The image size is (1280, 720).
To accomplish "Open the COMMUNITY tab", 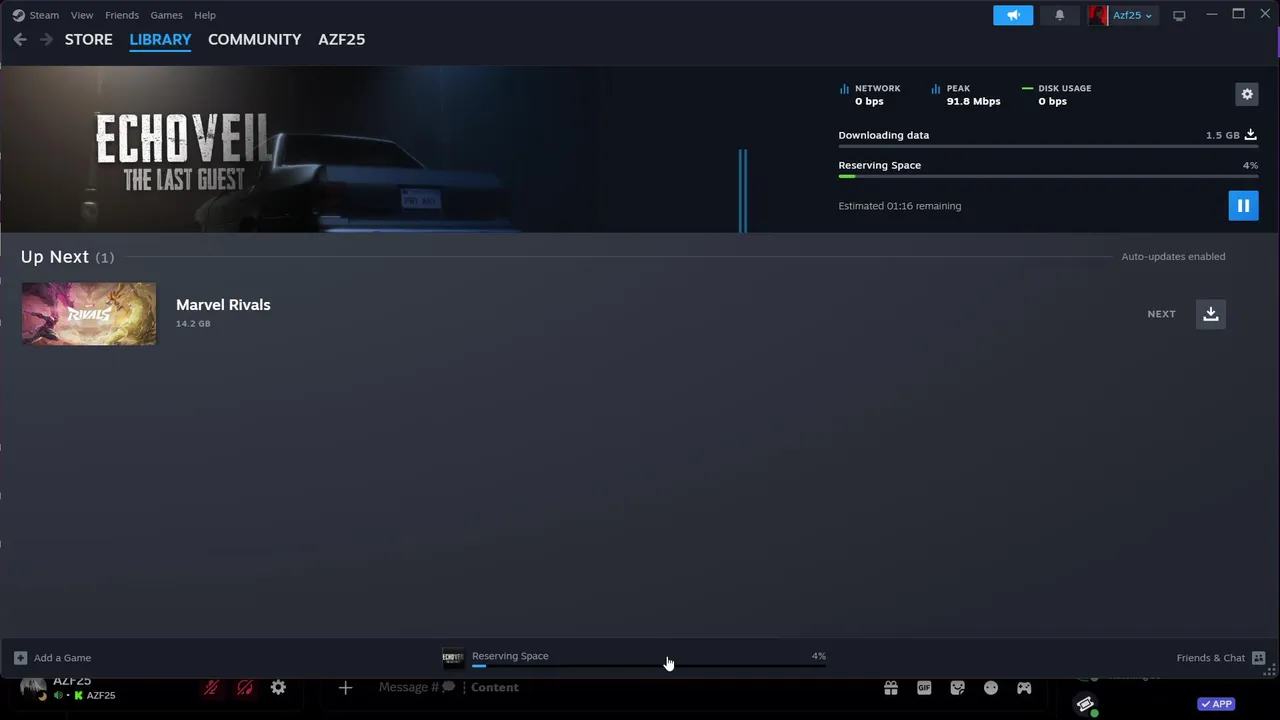I will click(254, 40).
